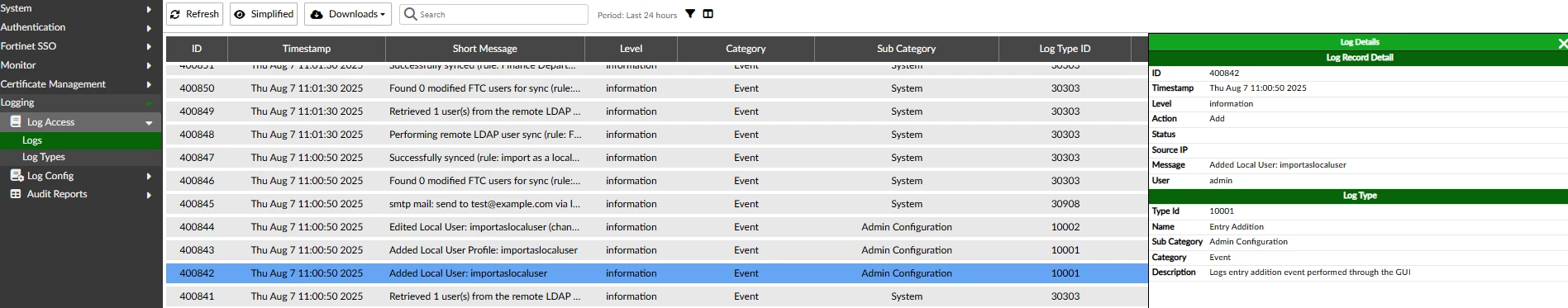Open the Log Types sidebar item

point(81,157)
